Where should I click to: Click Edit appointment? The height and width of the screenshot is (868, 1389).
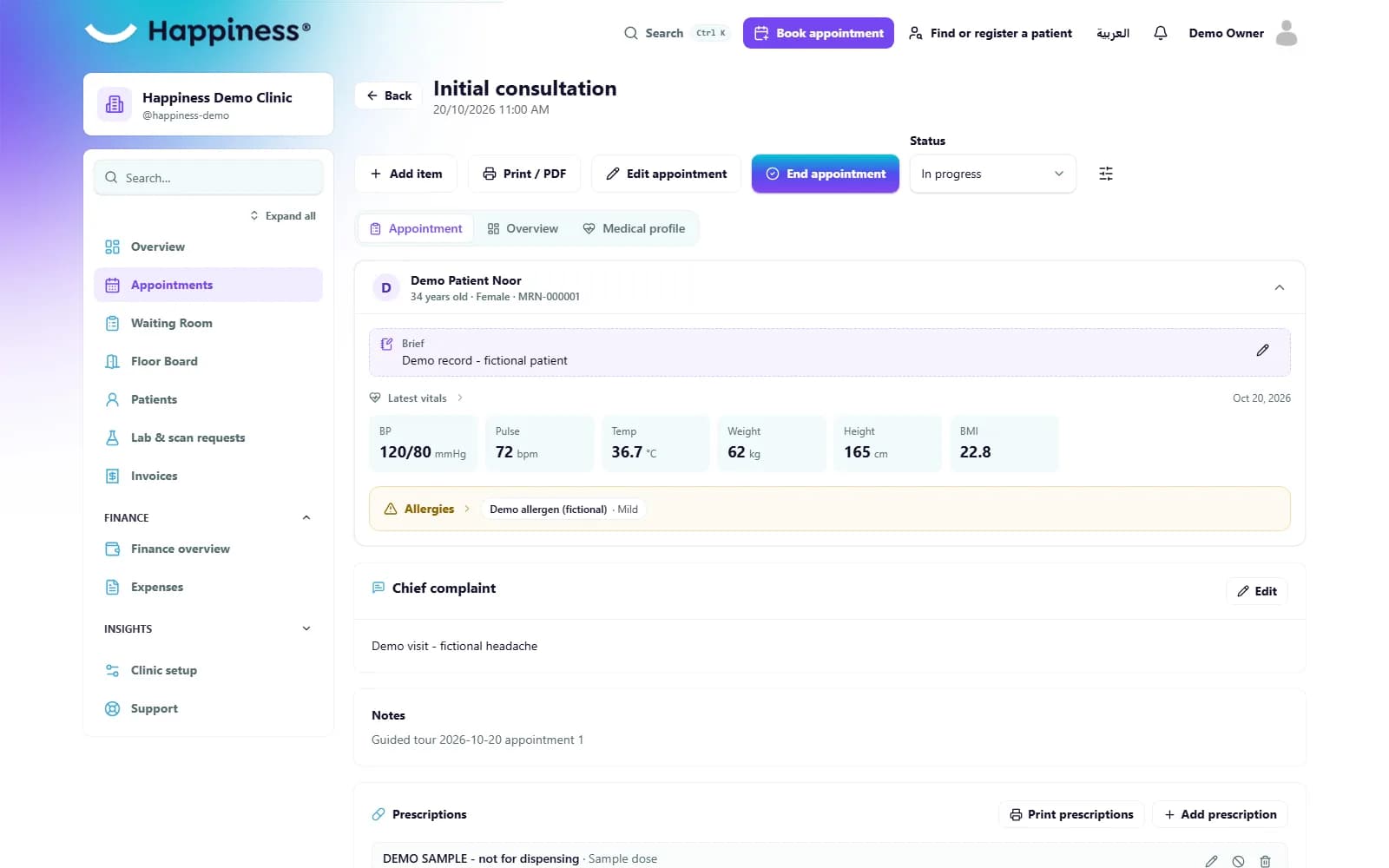pyautogui.click(x=666, y=174)
